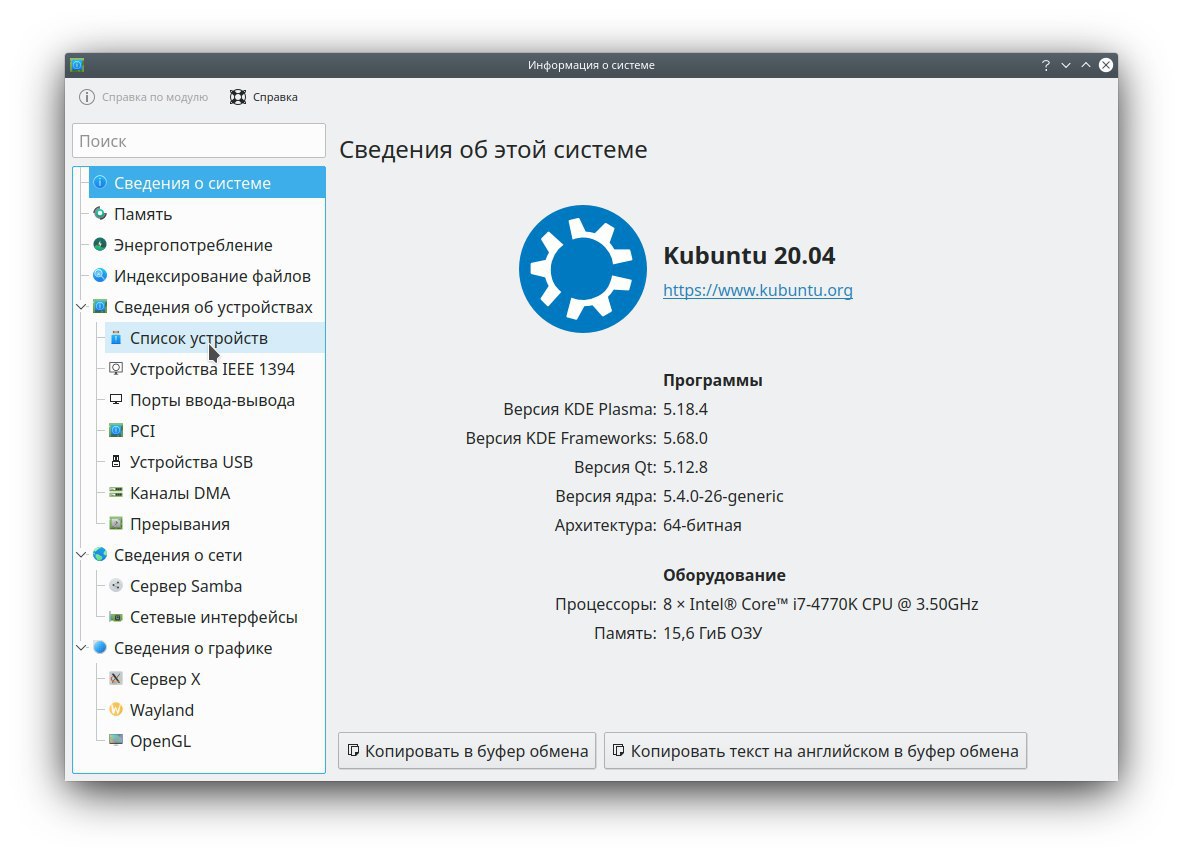Viewport: 1183px width, 858px height.
Task: Click the Сервер X icon
Action: [x=115, y=678]
